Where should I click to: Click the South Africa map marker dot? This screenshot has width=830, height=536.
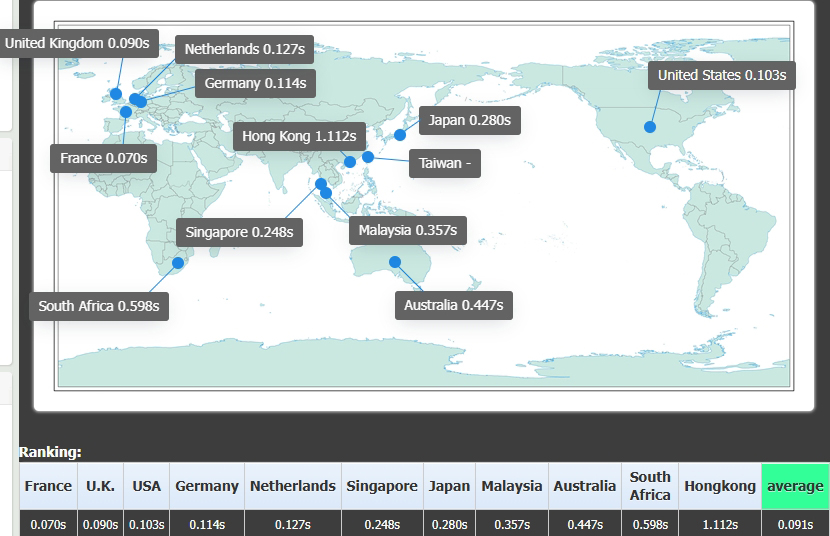[x=178, y=263]
